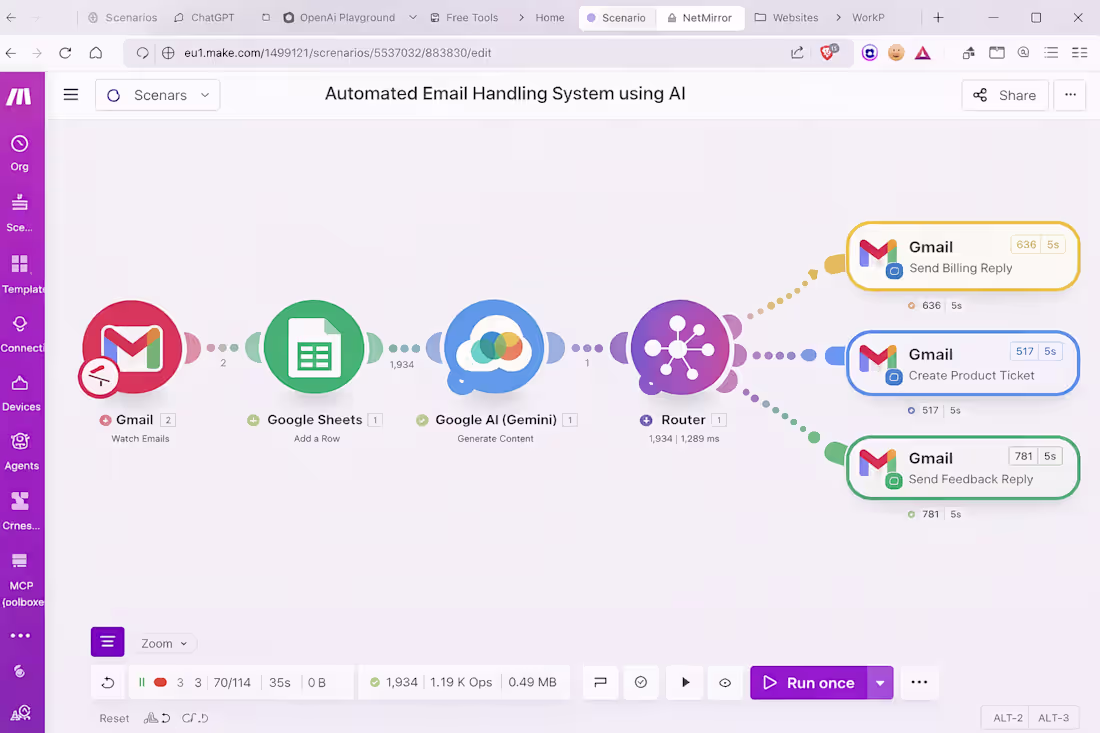Screen dimensions: 1100x733
Task: Click the Run once button
Action: point(809,682)
